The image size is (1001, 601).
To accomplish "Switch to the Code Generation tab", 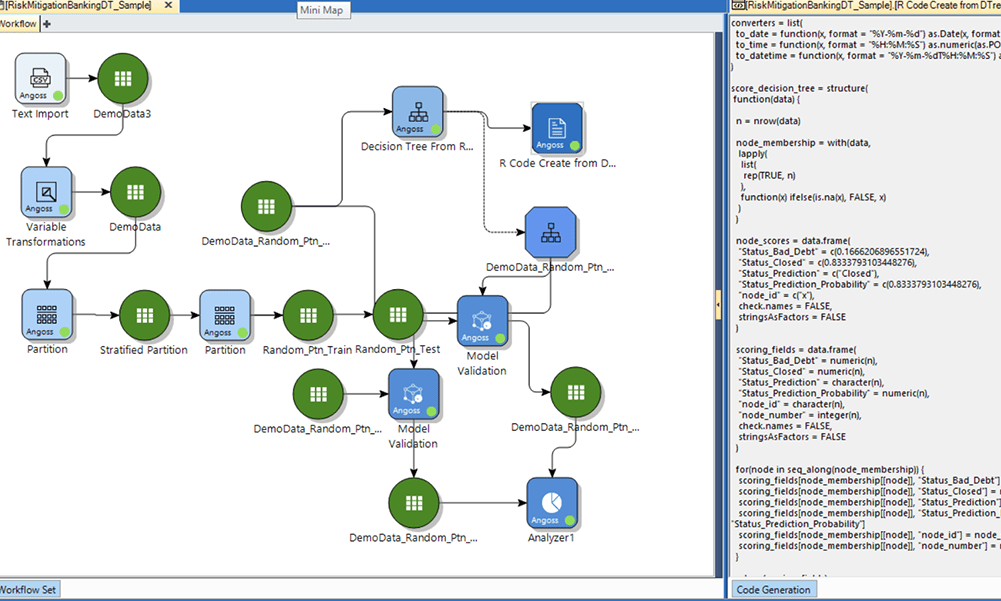I will point(773,590).
